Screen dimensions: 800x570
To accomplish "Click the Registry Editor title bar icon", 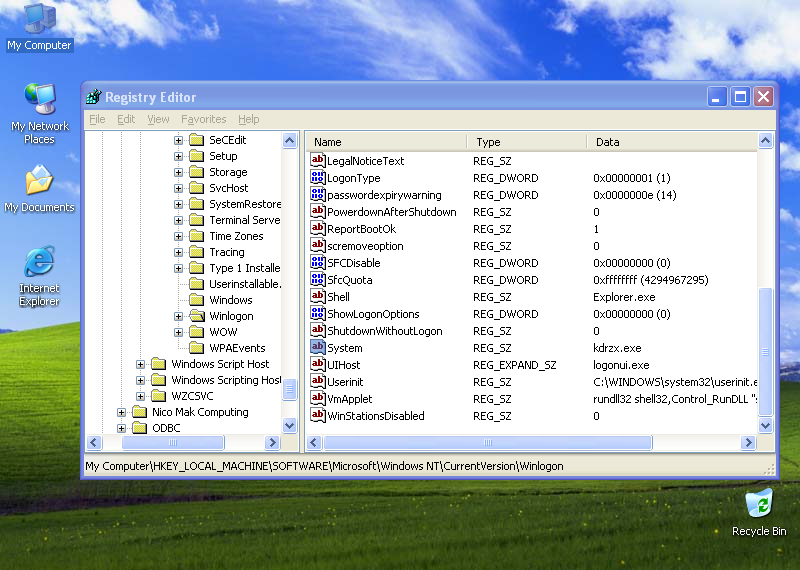I will tap(94, 96).
